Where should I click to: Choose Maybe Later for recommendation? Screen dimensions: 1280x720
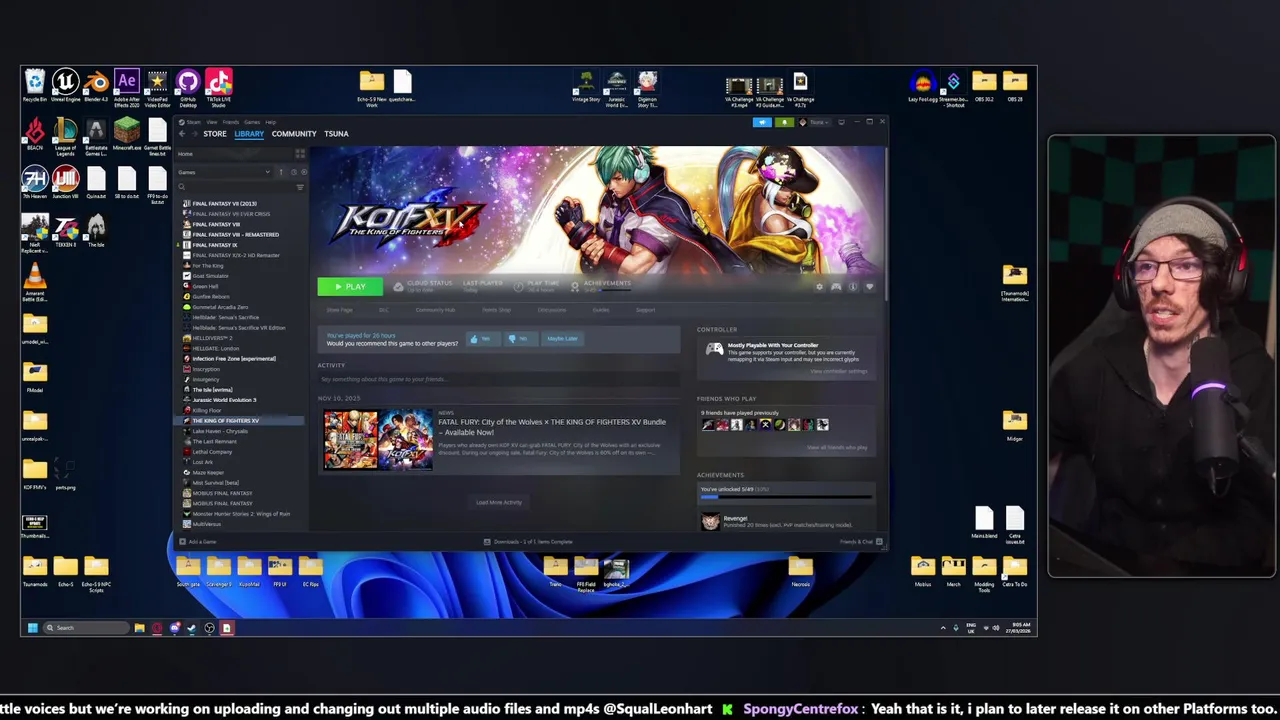coord(562,338)
